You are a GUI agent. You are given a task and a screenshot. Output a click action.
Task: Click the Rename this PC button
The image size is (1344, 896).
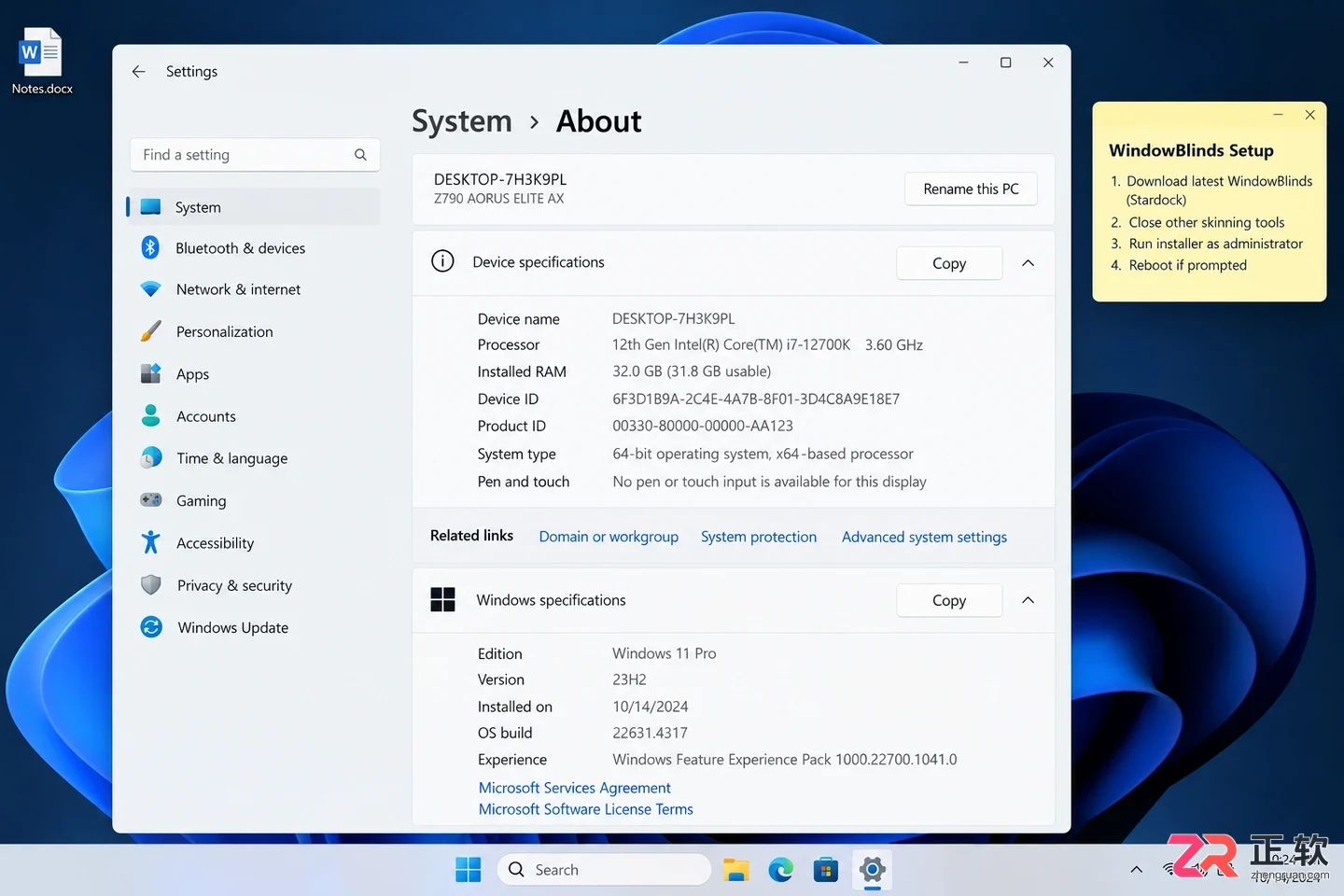point(971,189)
